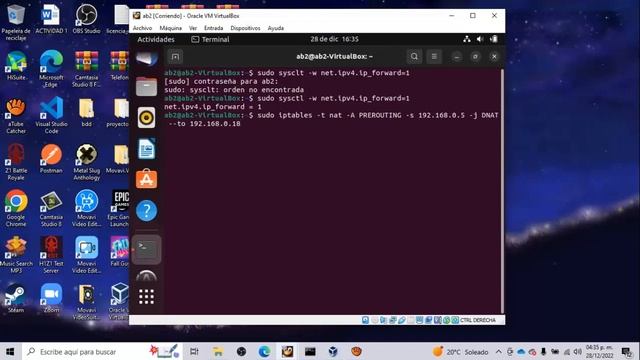
Task: Select the Terminal icon in the dock
Action: 147,249
